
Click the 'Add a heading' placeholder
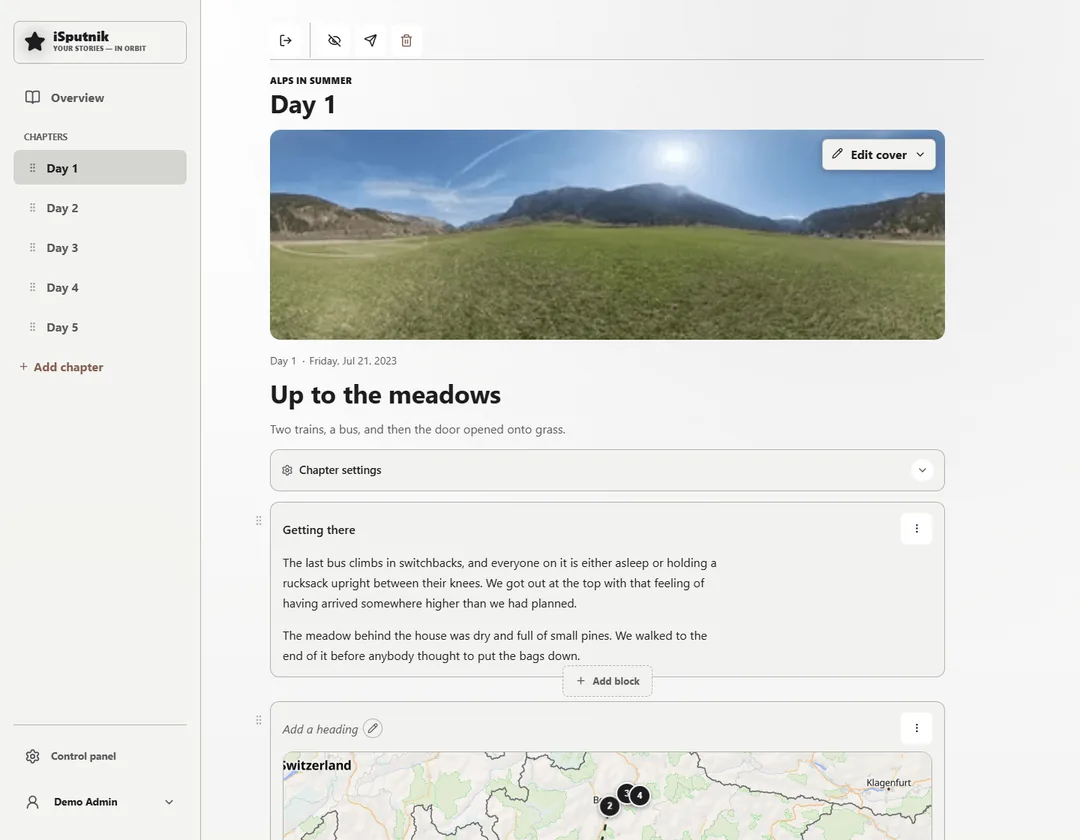click(320, 729)
